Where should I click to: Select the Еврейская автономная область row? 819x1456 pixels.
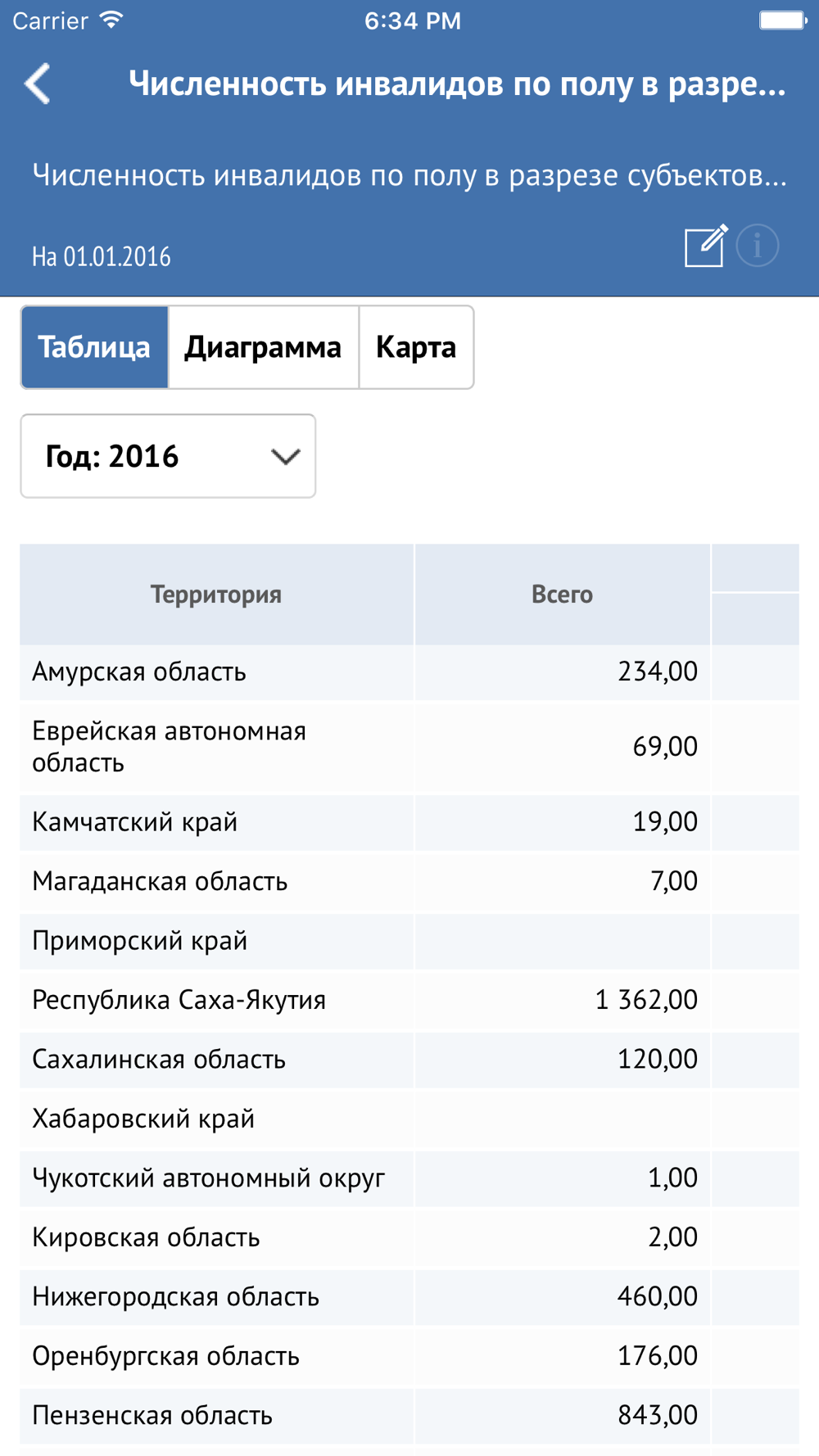click(409, 747)
